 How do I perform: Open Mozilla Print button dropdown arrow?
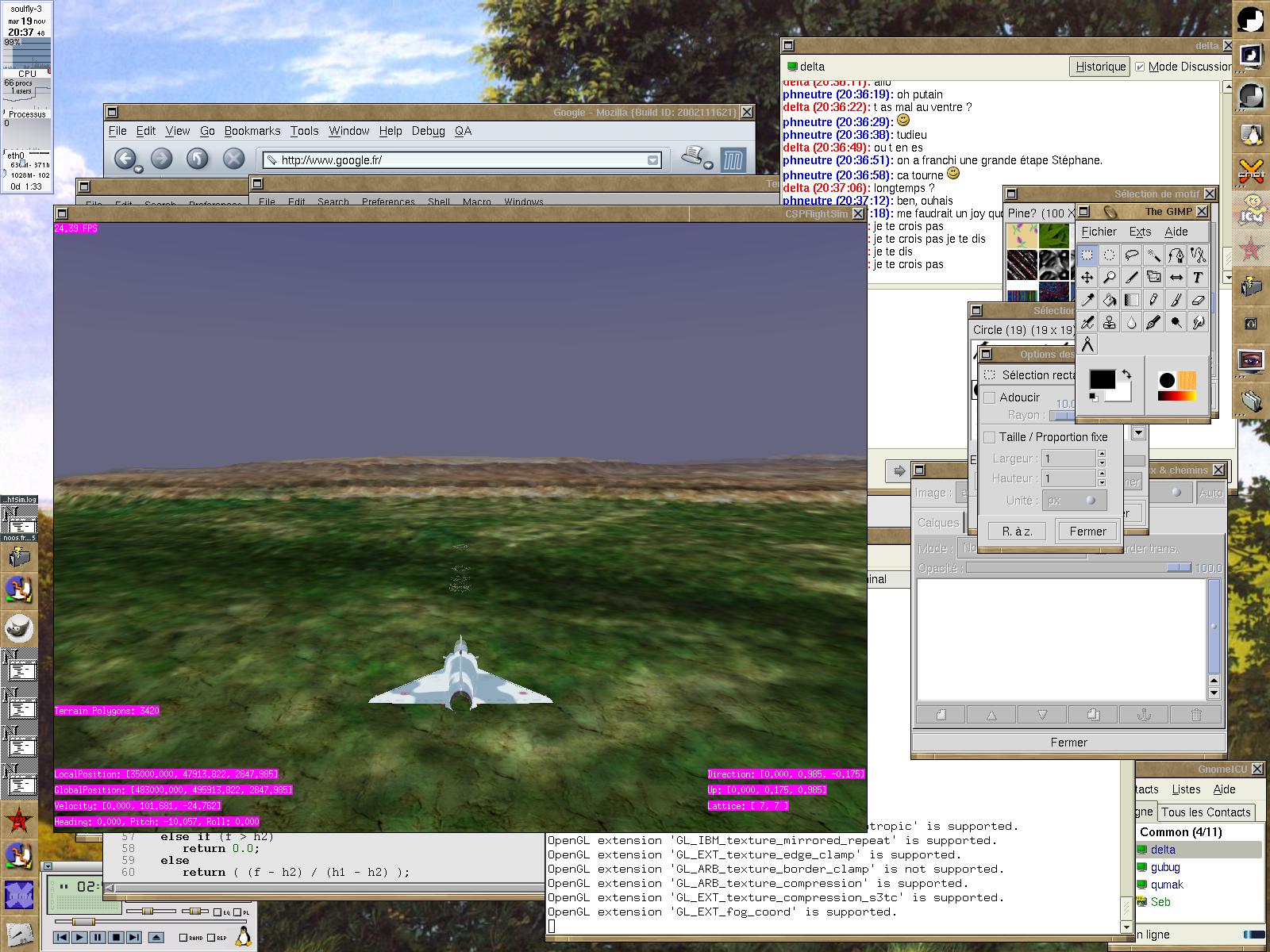coord(708,165)
